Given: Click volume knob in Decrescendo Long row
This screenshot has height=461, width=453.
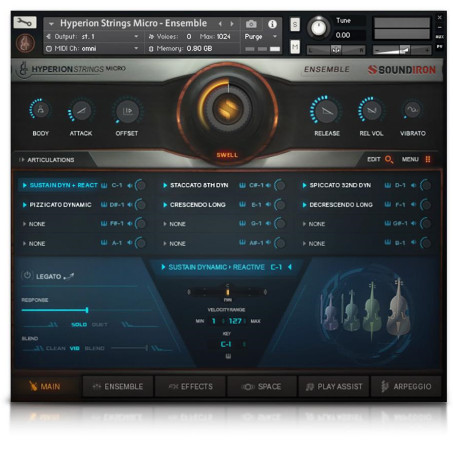Looking at the screenshot, I should [x=425, y=205].
